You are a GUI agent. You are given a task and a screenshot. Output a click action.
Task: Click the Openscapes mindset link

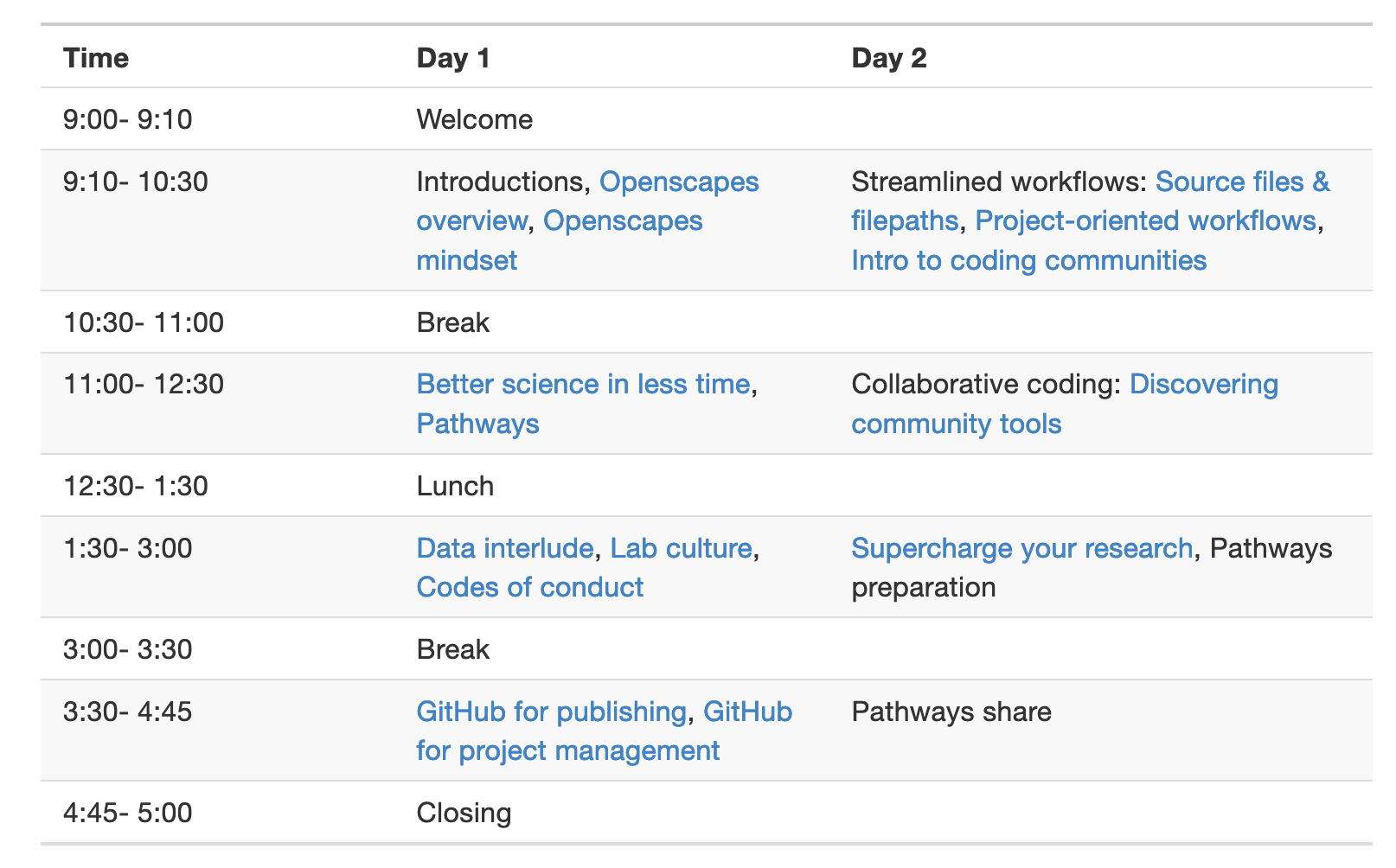[622, 221]
